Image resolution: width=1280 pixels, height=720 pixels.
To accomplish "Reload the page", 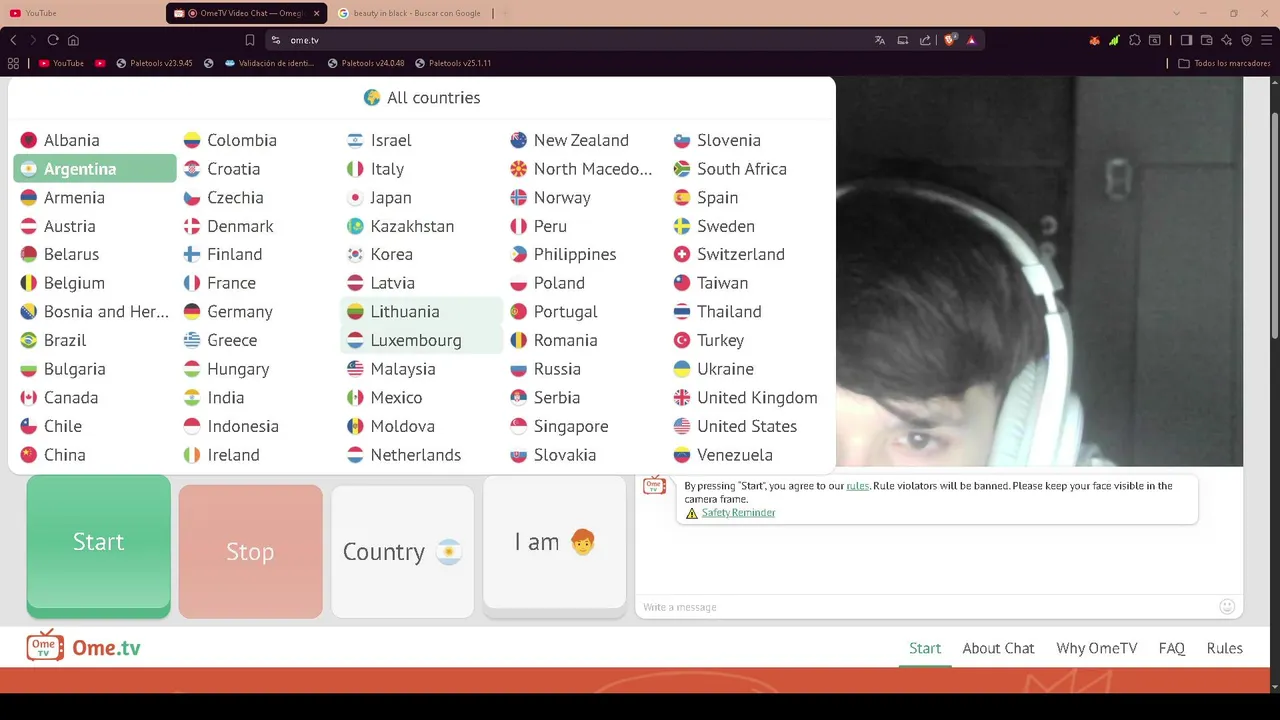I will coord(53,40).
